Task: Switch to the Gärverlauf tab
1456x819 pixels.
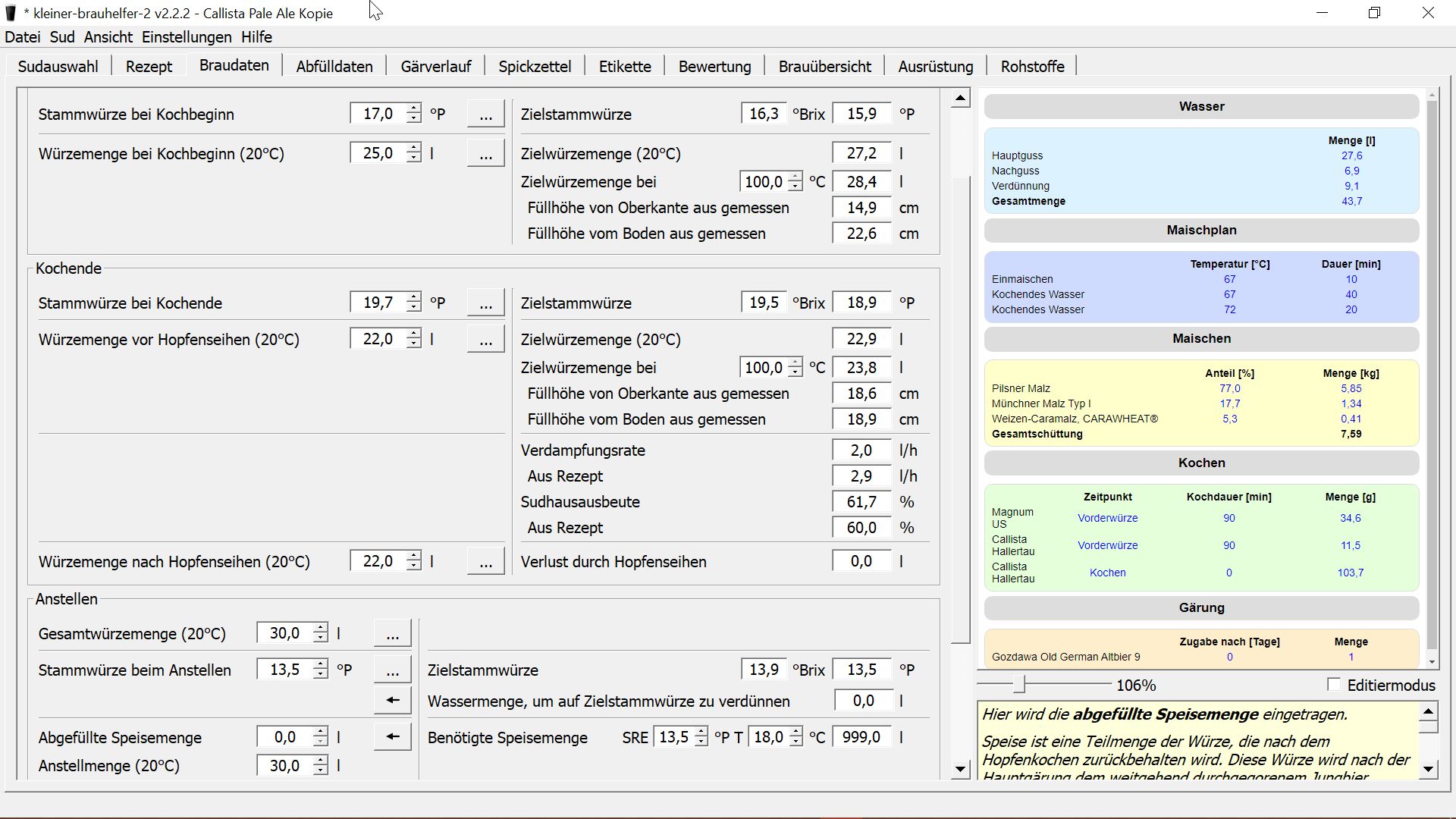Action: pos(435,67)
